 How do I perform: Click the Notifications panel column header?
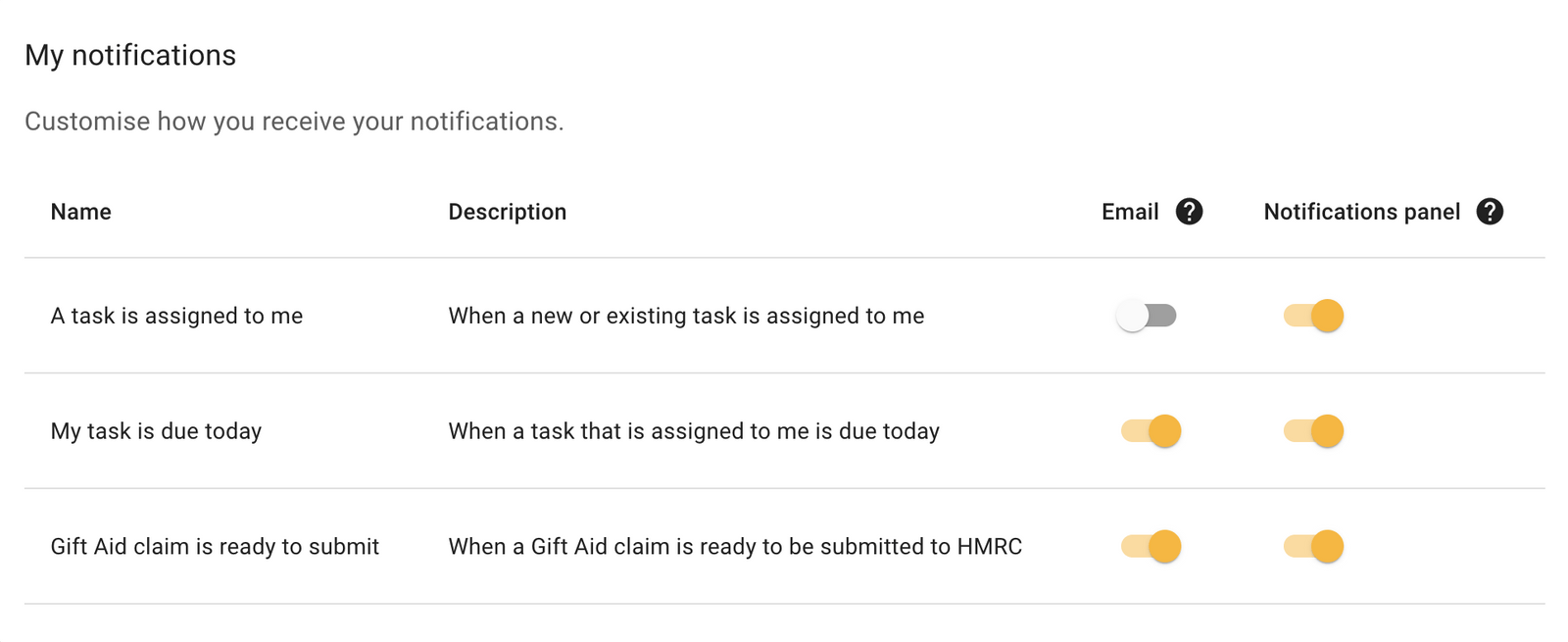coord(1363,211)
